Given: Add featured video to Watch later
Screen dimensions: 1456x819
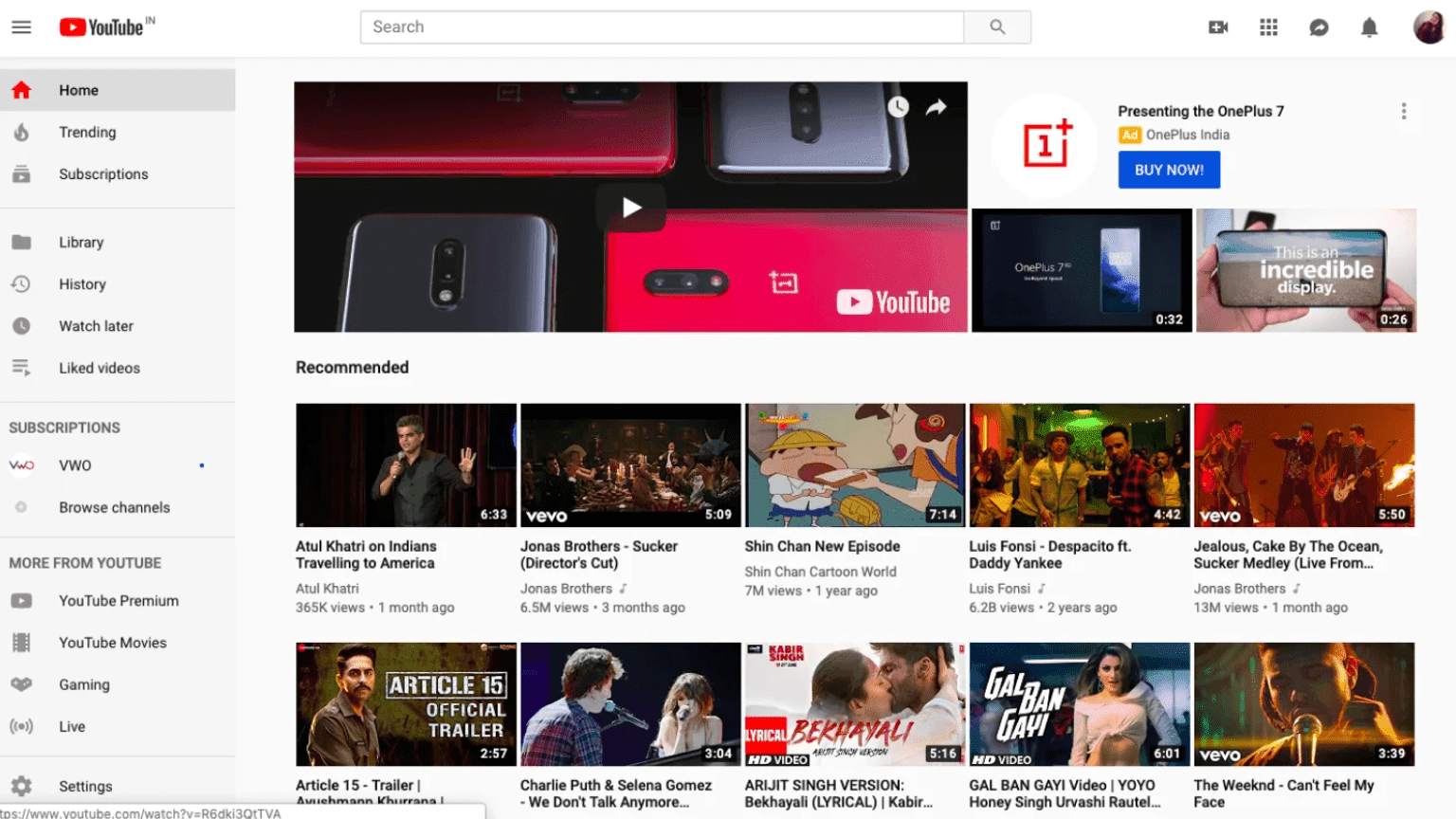Looking at the screenshot, I should point(898,107).
